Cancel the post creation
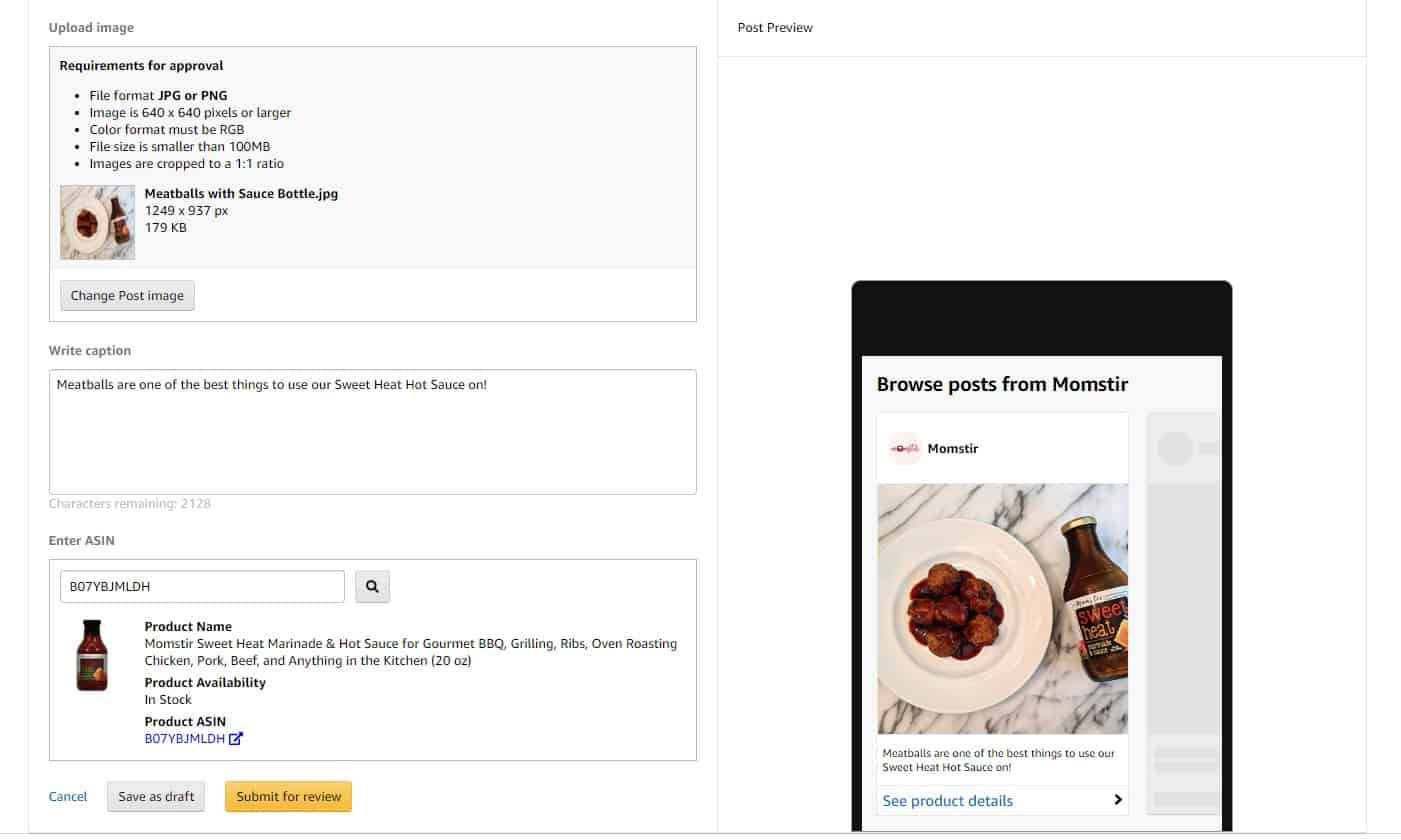The height and width of the screenshot is (840, 1401). [68, 797]
